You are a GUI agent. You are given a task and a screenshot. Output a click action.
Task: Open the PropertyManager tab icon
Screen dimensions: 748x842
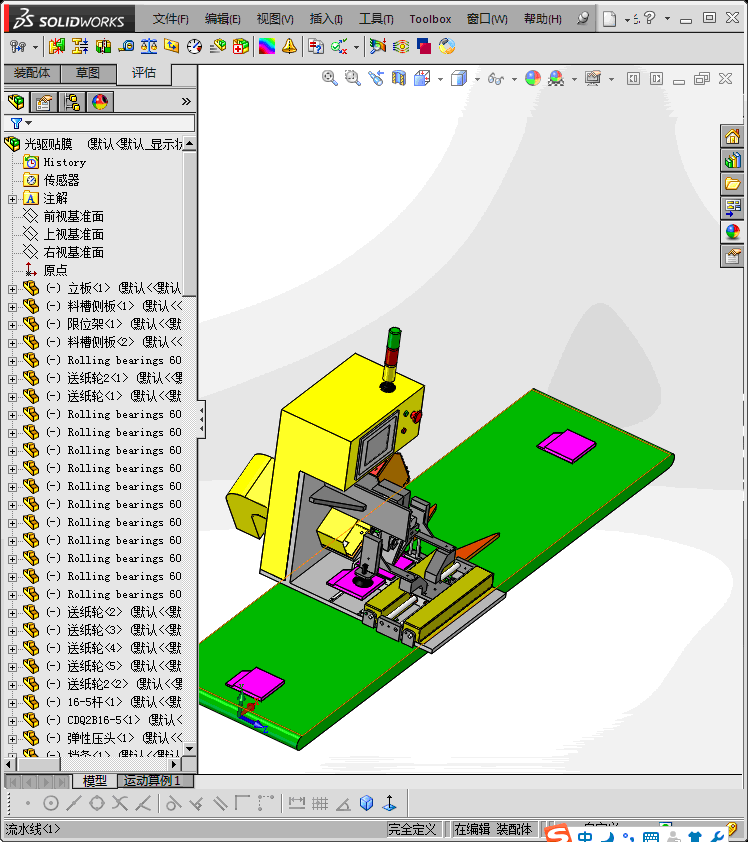(43, 101)
